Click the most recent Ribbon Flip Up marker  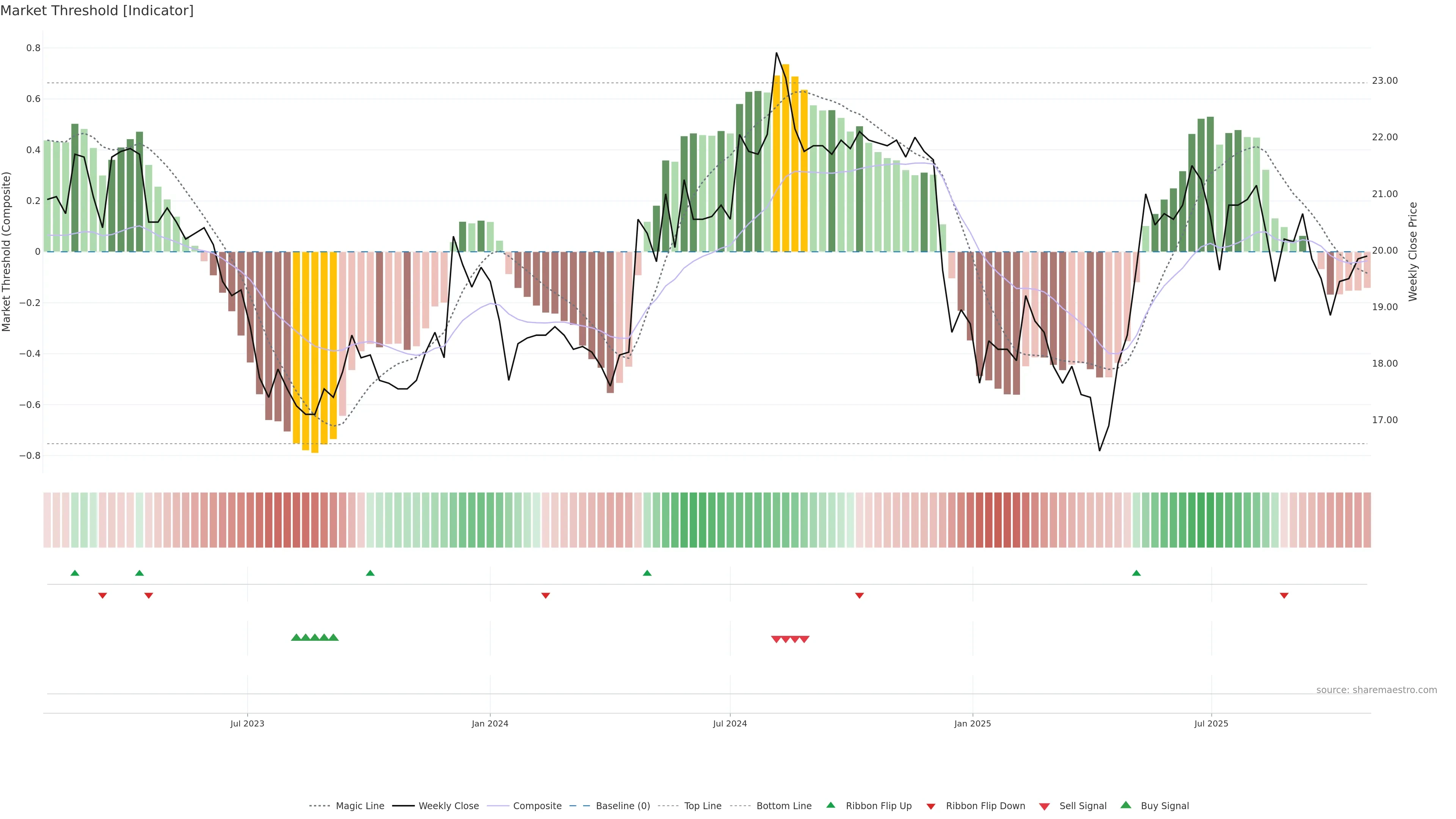(x=1136, y=573)
